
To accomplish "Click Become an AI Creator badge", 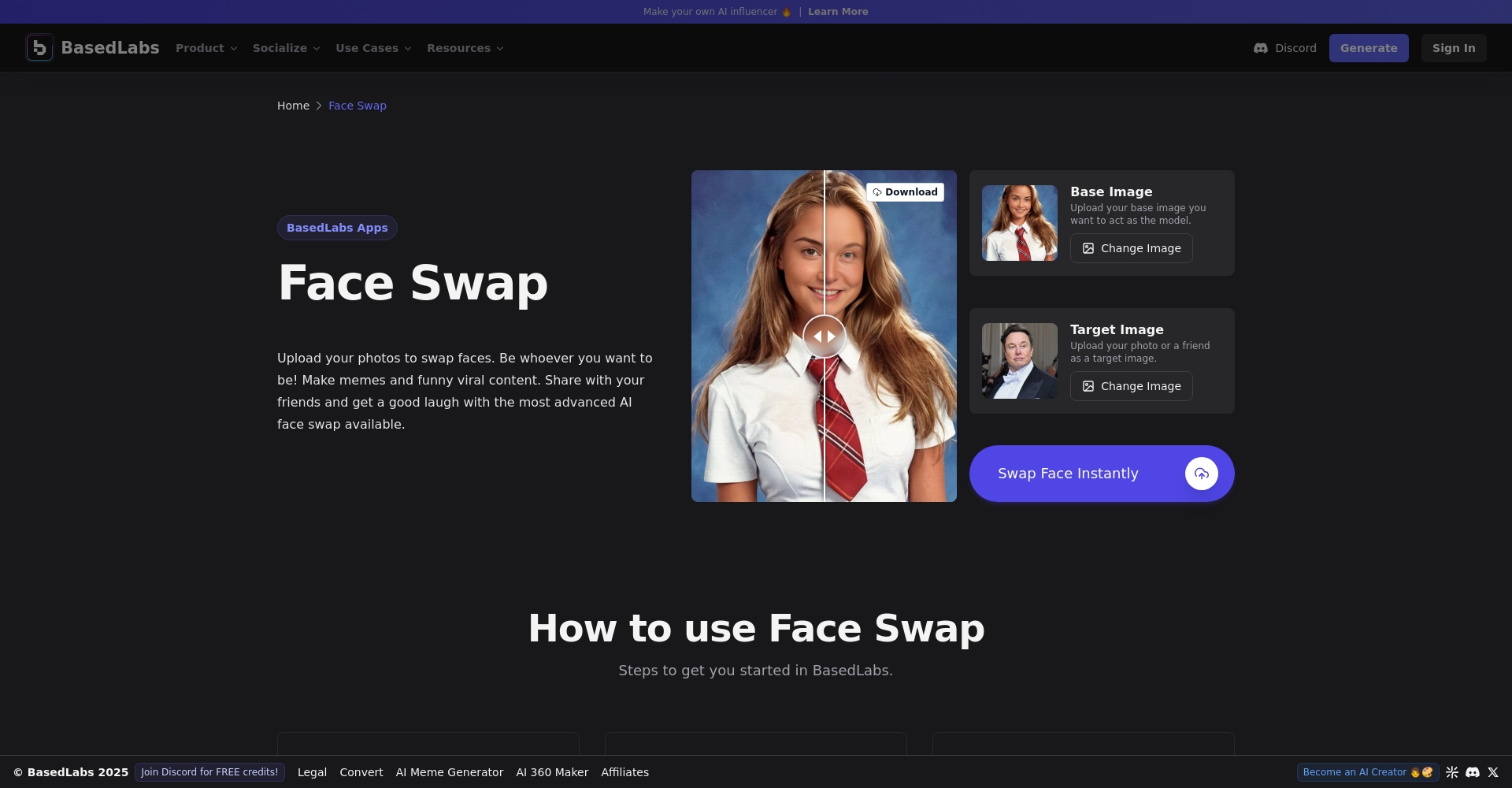I will (1368, 772).
